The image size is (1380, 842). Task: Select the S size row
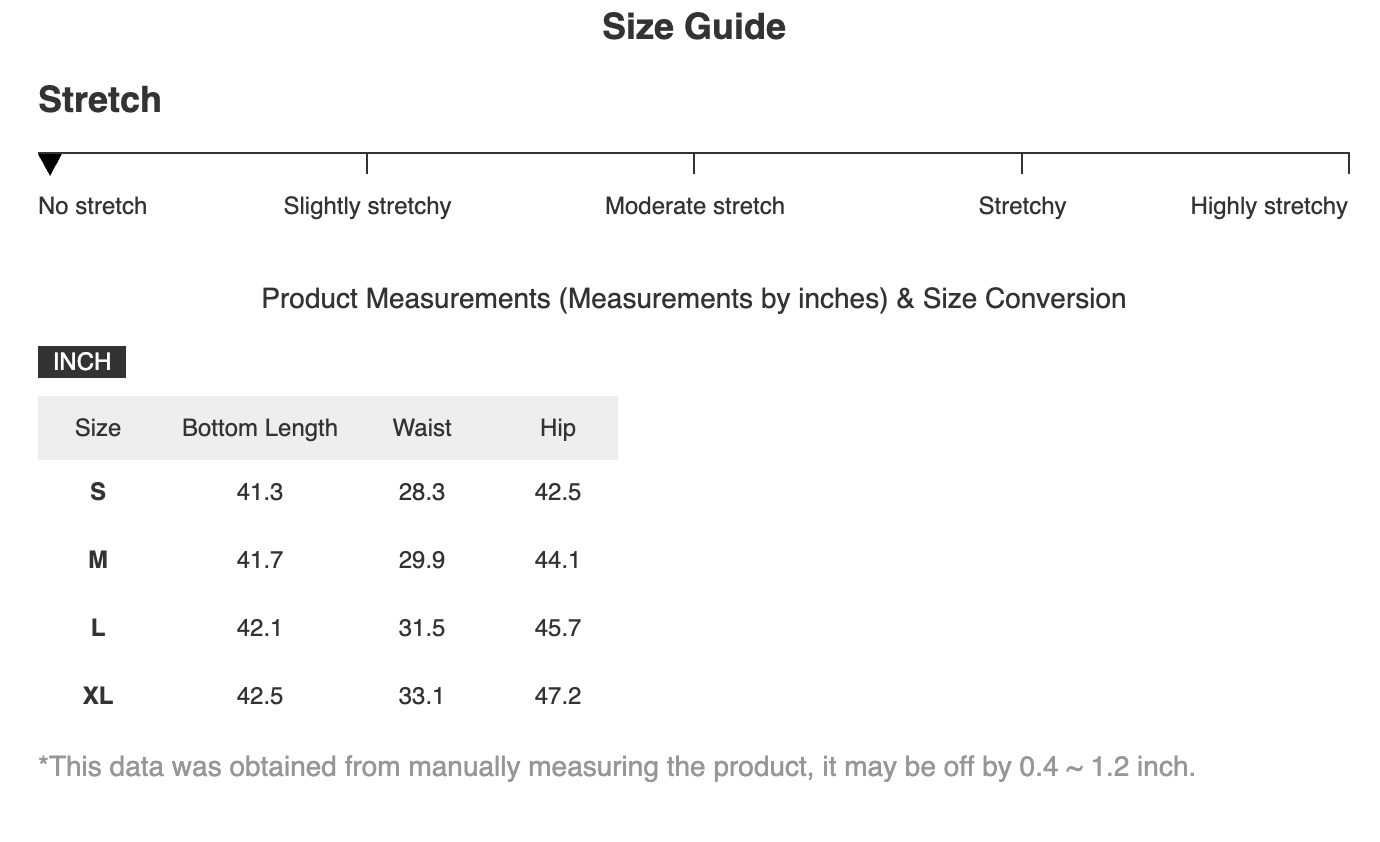coord(328,492)
